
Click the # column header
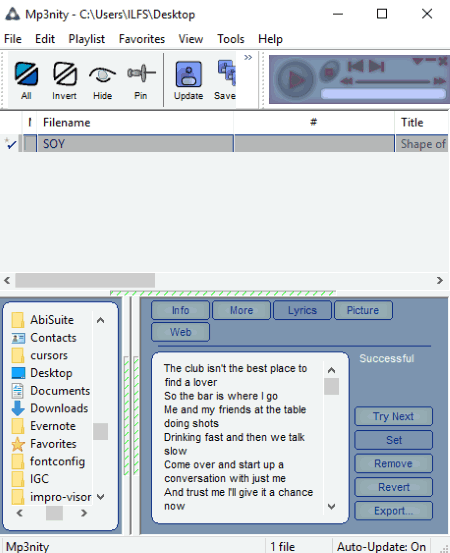point(314,122)
